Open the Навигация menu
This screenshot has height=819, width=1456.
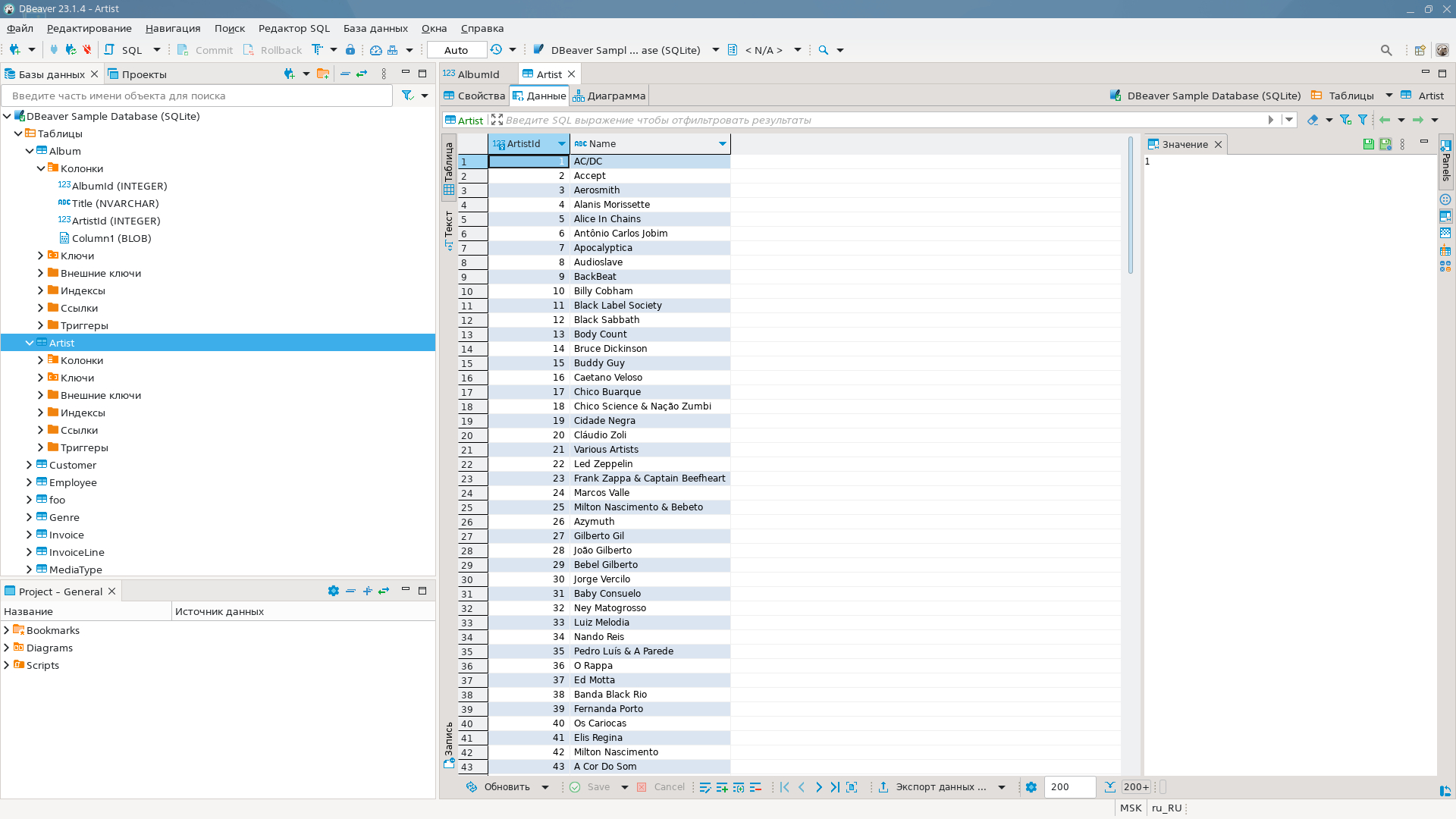(x=173, y=28)
